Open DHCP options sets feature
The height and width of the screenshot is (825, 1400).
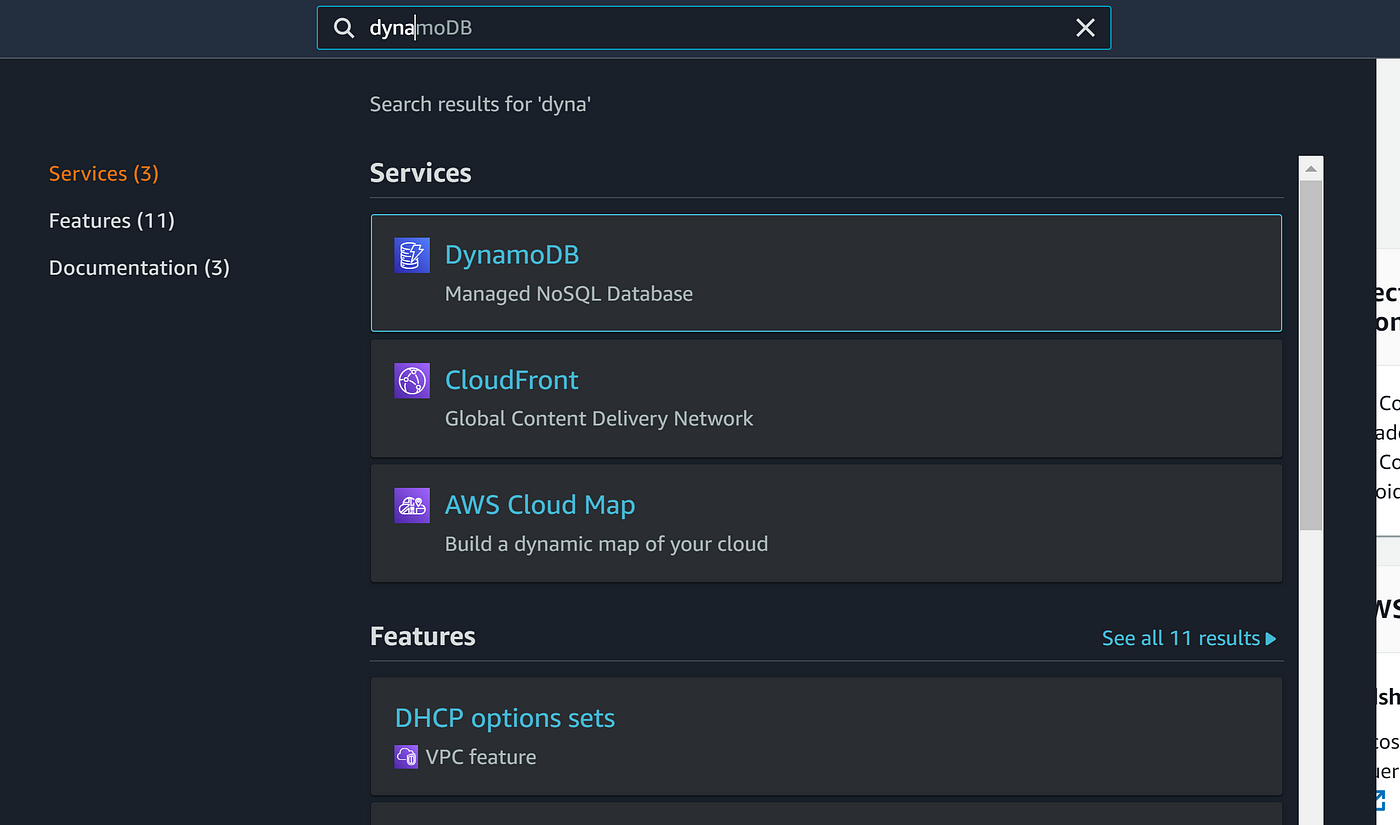[505, 718]
